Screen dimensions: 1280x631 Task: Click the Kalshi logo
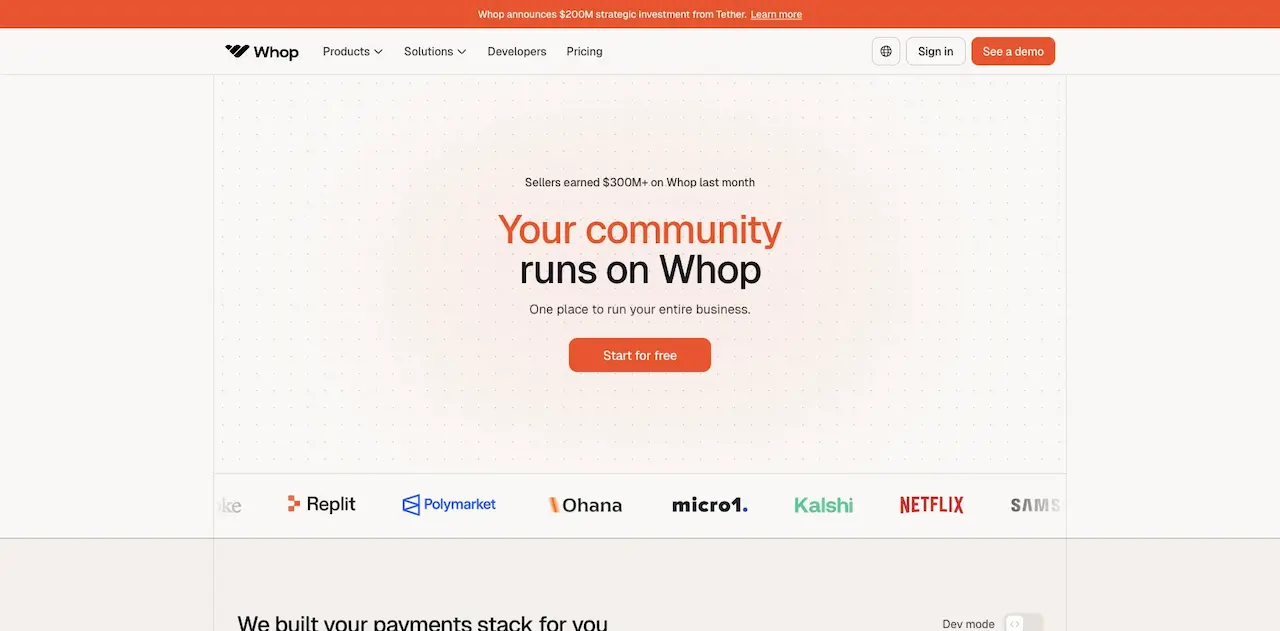point(823,505)
